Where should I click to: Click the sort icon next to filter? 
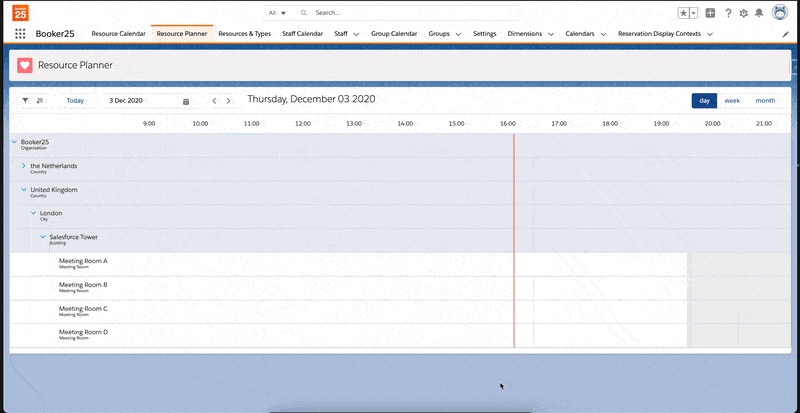pyautogui.click(x=40, y=101)
